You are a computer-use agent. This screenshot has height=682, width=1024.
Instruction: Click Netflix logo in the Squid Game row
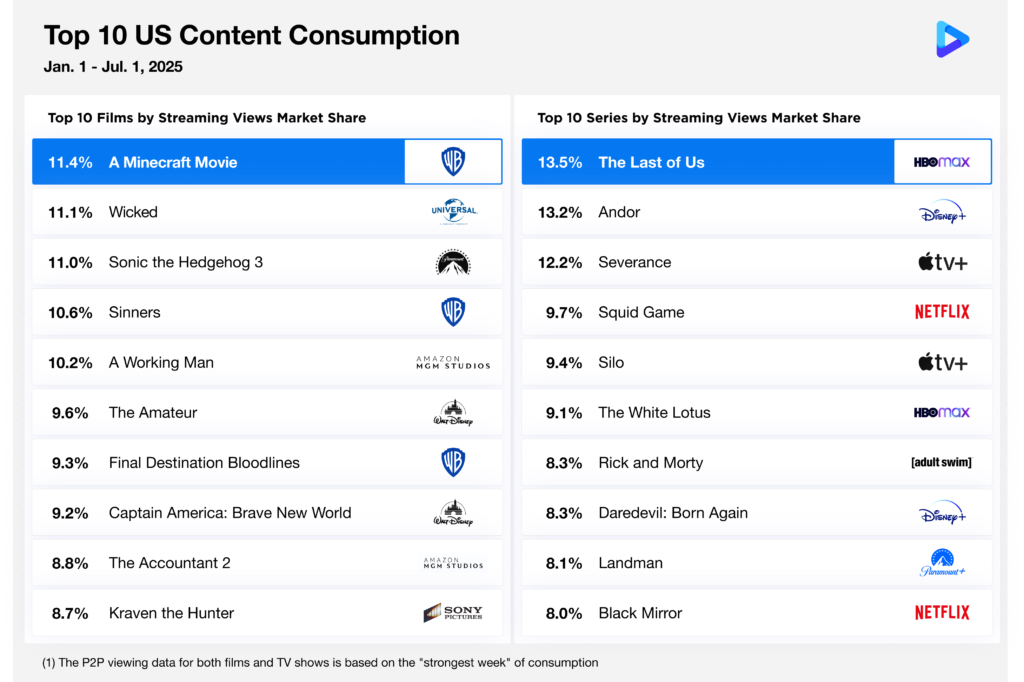[942, 312]
